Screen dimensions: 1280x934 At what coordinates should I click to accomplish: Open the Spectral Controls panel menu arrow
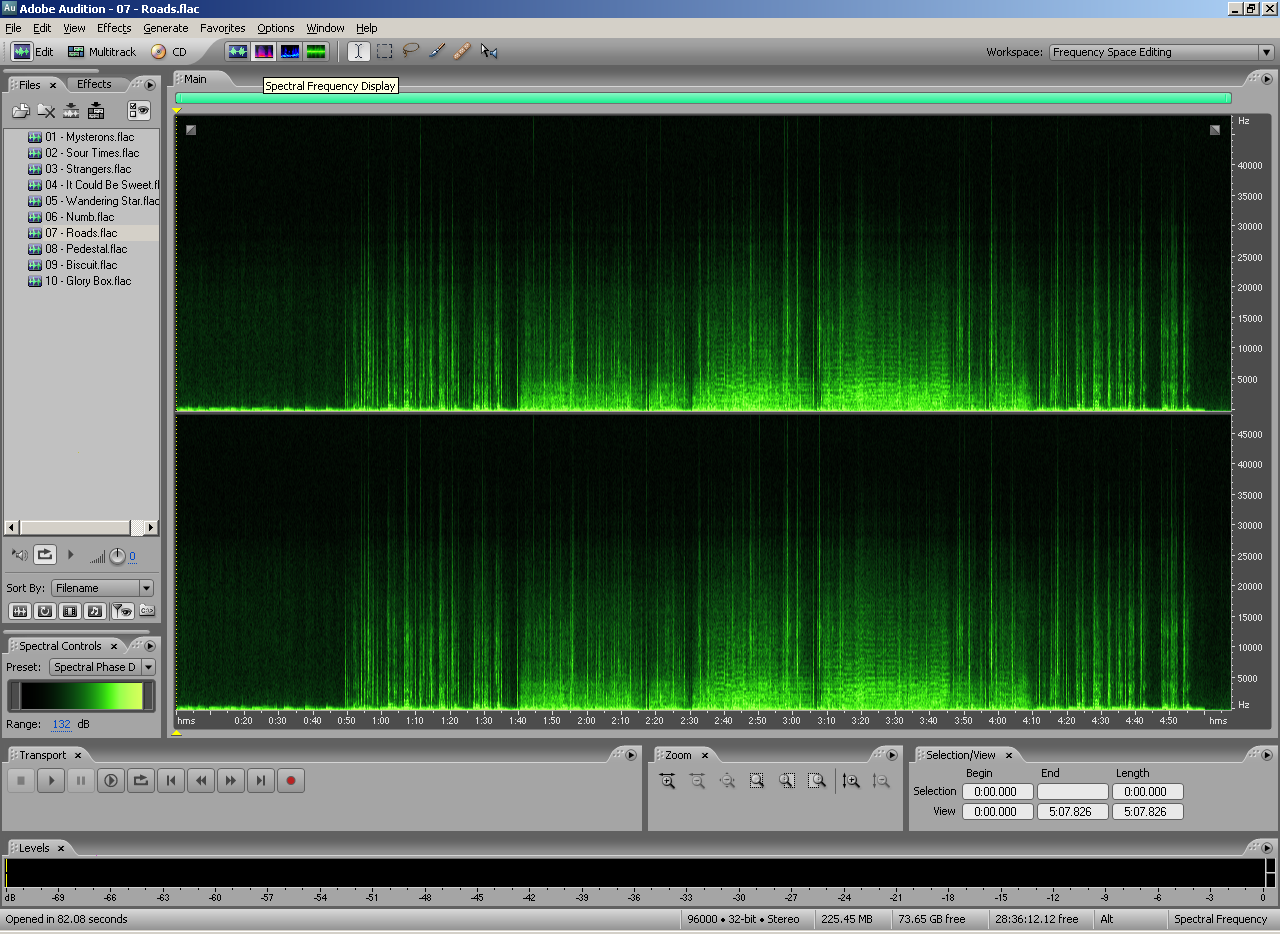click(149, 646)
